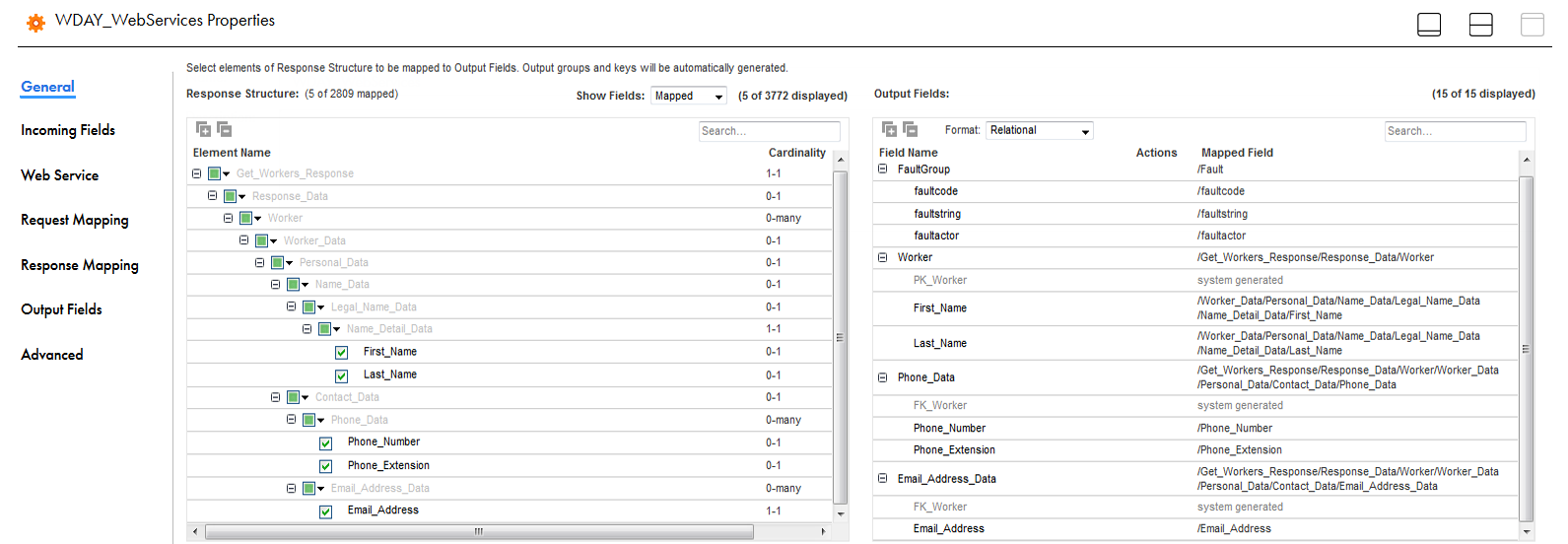Expand all in Output Fields toolbar
Viewport: 1568px width, 544px height.
point(889,129)
